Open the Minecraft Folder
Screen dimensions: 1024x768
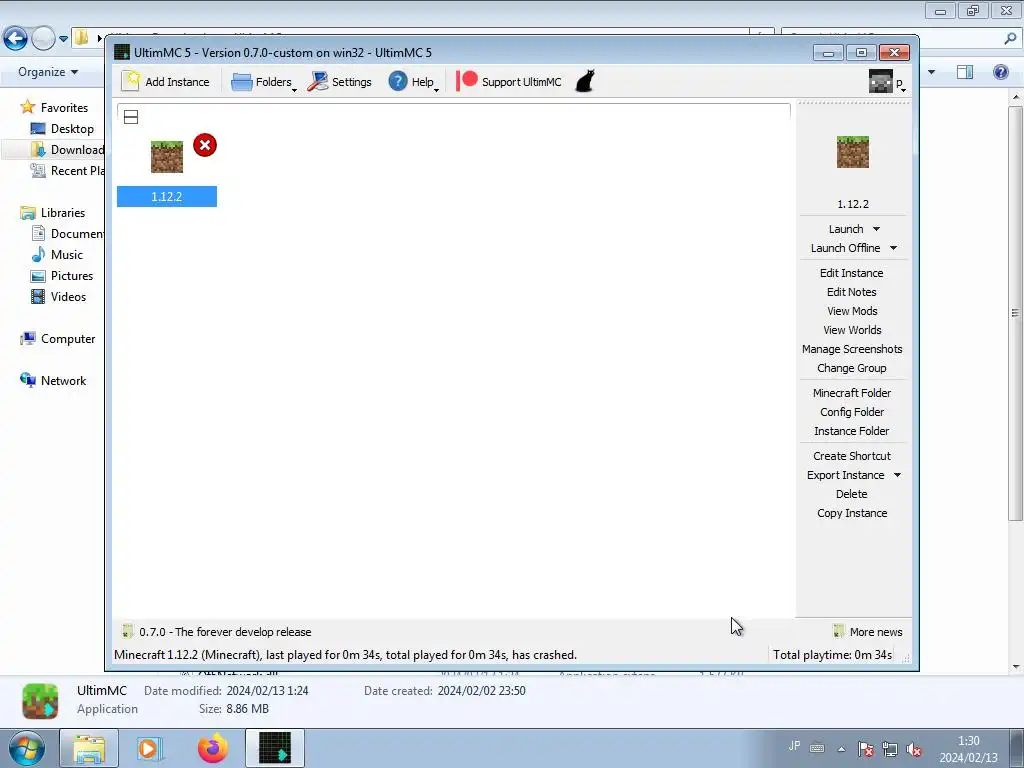click(852, 393)
